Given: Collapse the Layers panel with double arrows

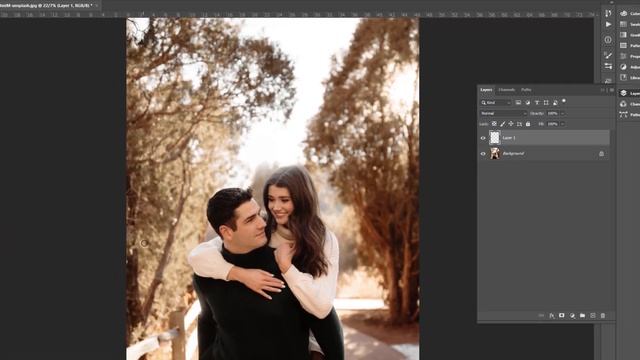Looking at the screenshot, I should (x=603, y=90).
